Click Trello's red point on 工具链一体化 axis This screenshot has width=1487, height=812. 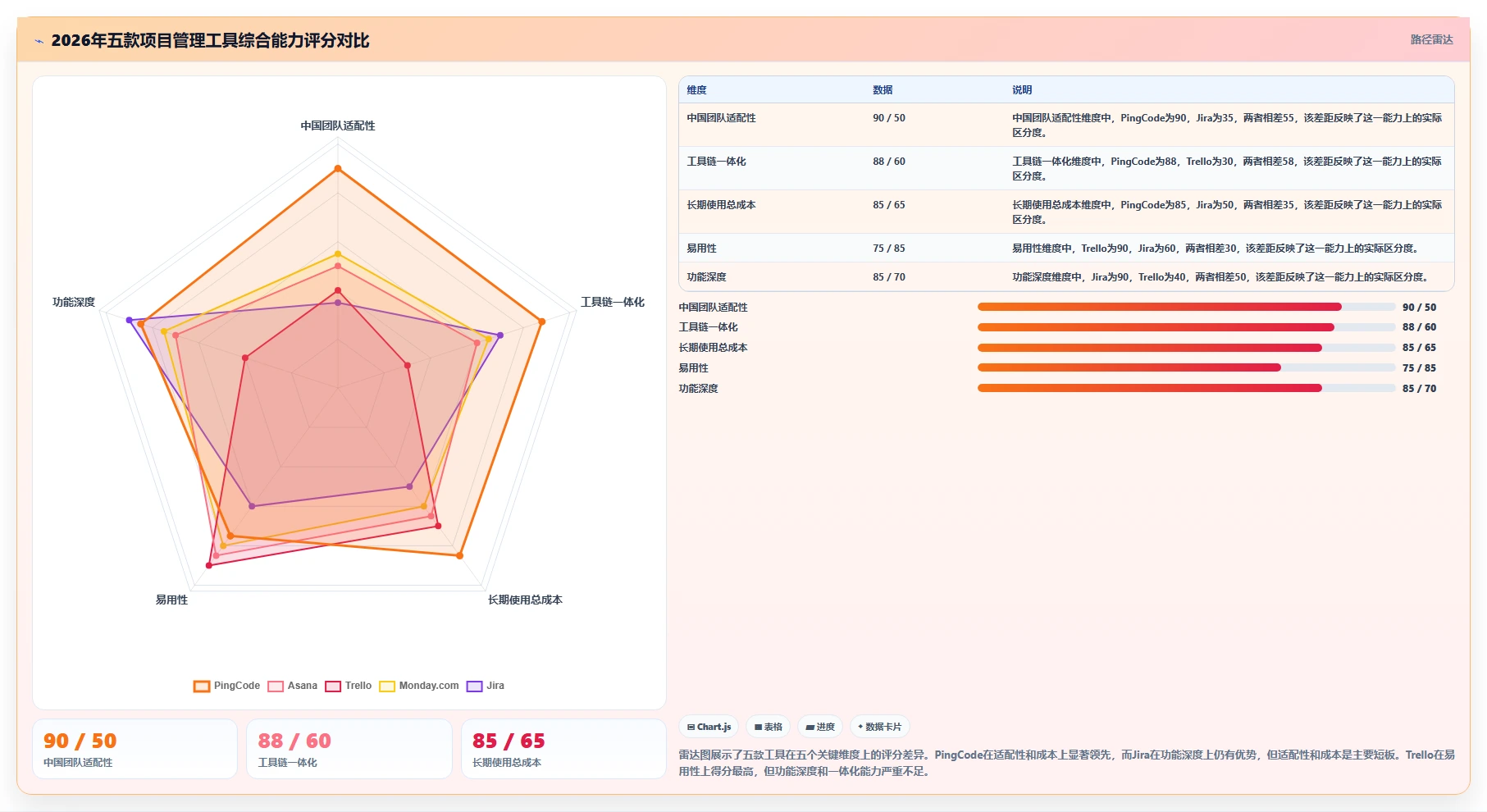[408, 365]
